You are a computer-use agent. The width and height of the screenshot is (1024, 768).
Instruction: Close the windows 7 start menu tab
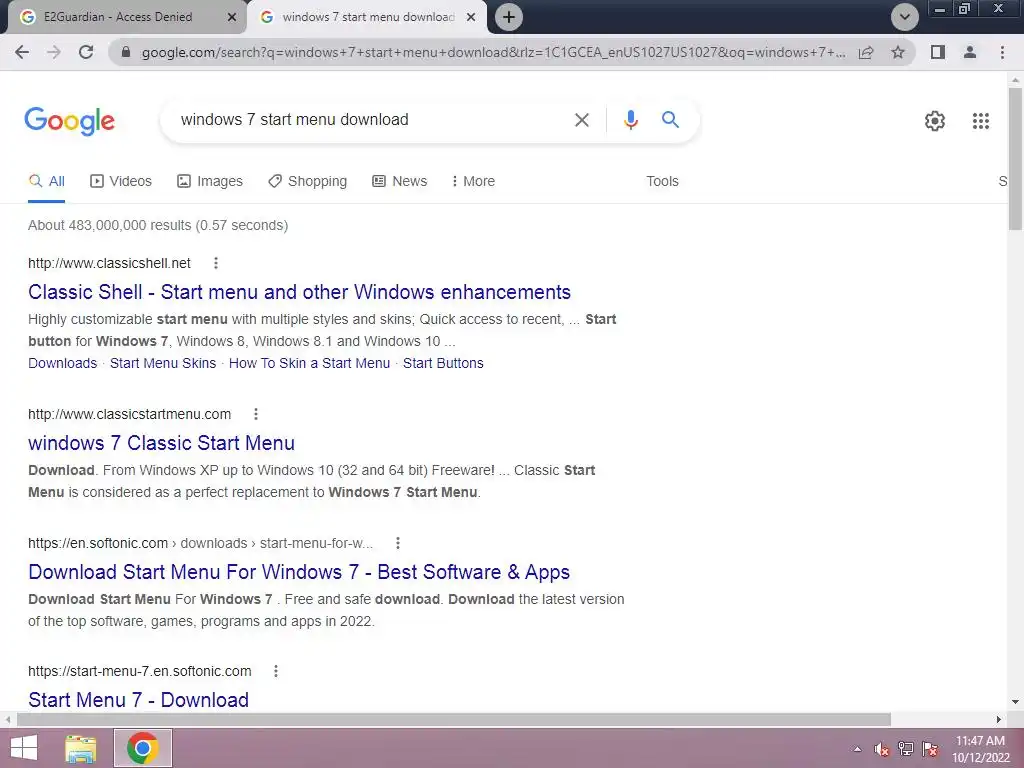click(x=471, y=17)
